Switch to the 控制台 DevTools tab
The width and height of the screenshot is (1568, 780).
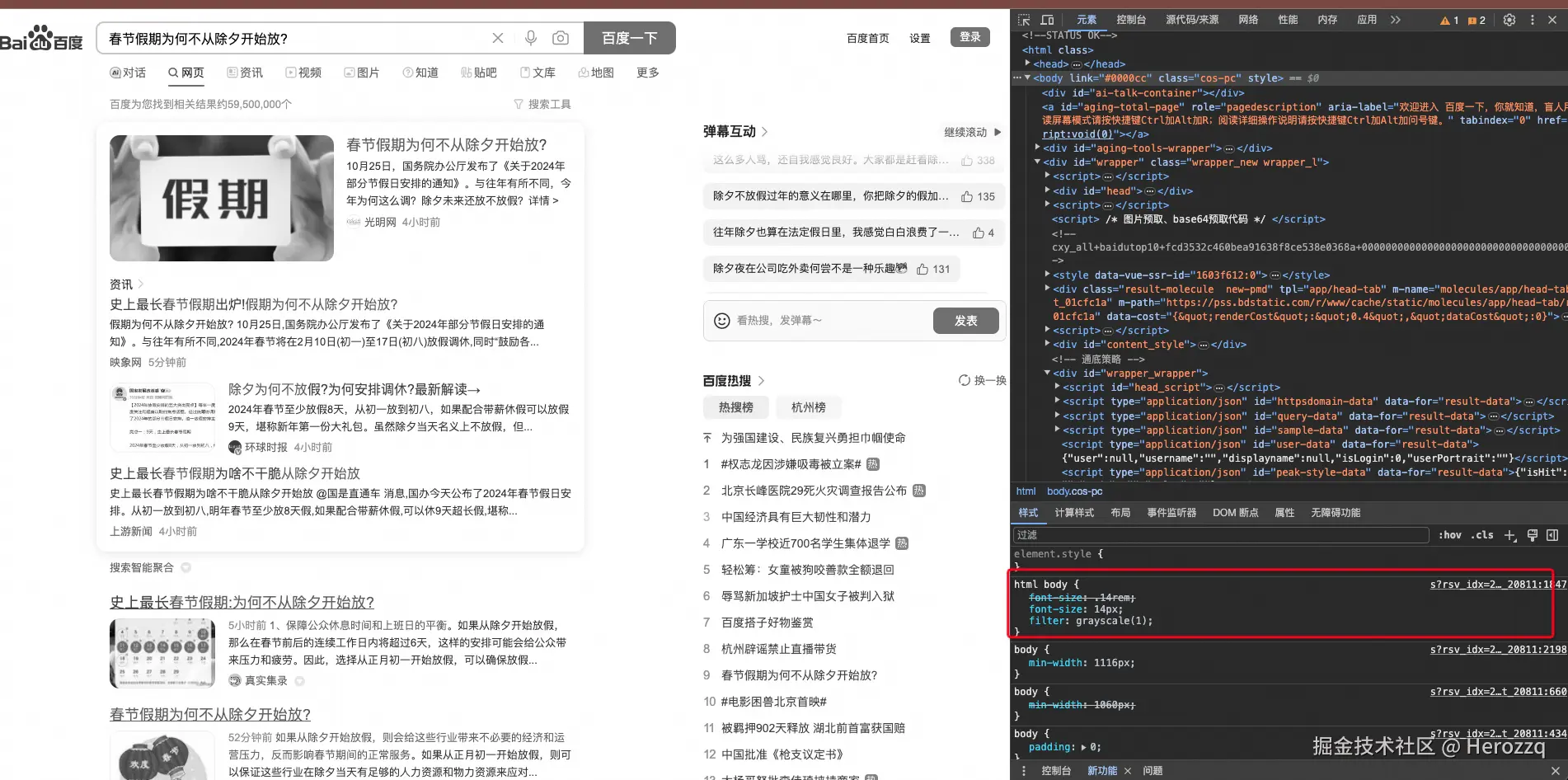tap(1131, 20)
